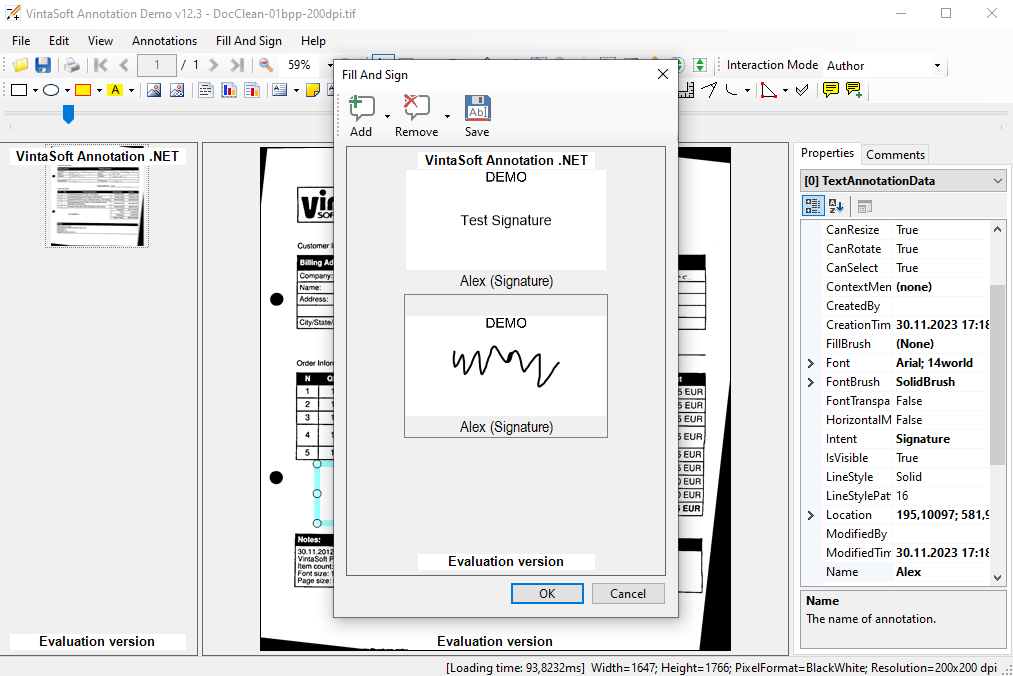Select the handwritten signature thumbnail
The width and height of the screenshot is (1013, 676).
(506, 366)
